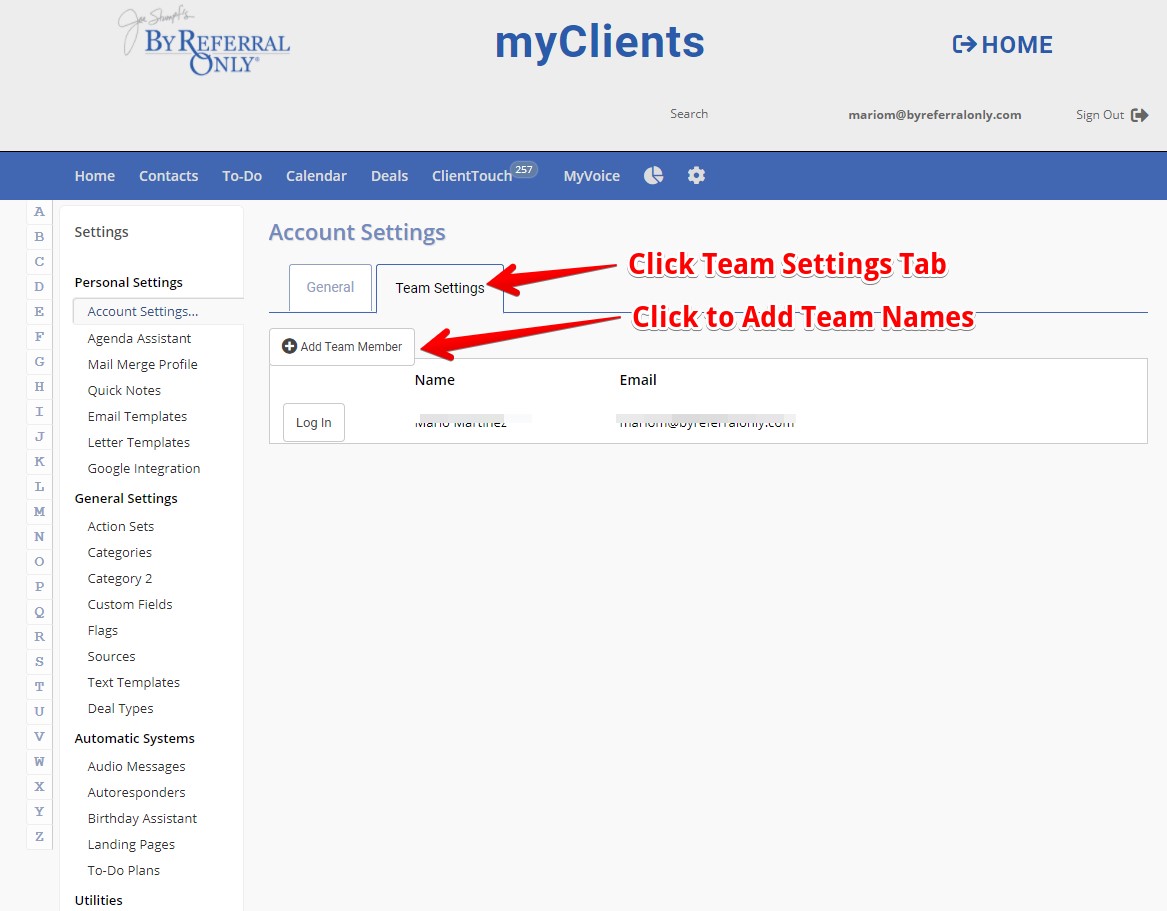Click the Account Settings page heading
Image resolution: width=1167 pixels, height=911 pixels.
point(357,233)
